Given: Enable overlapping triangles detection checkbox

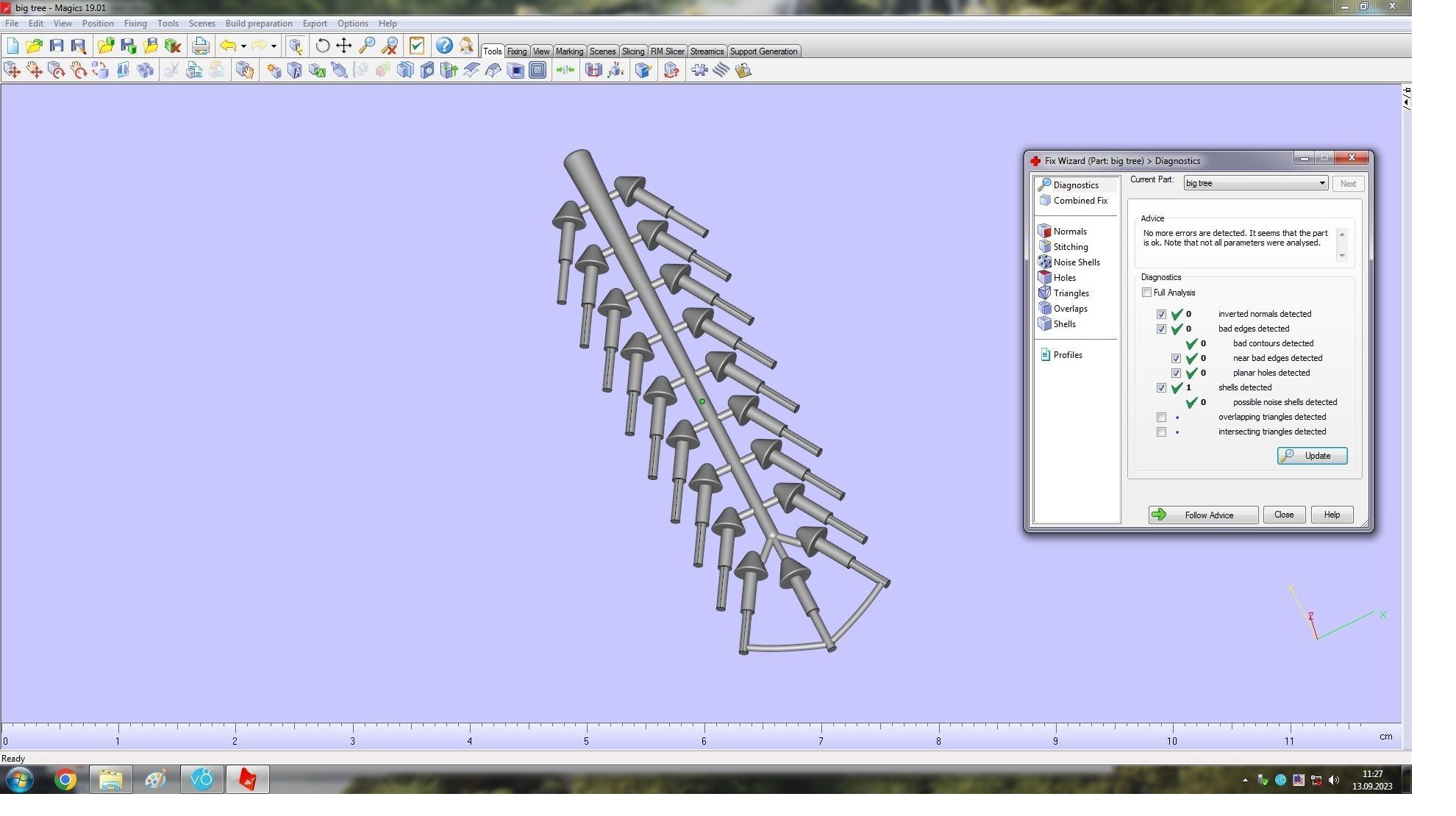Looking at the screenshot, I should pos(1161,417).
